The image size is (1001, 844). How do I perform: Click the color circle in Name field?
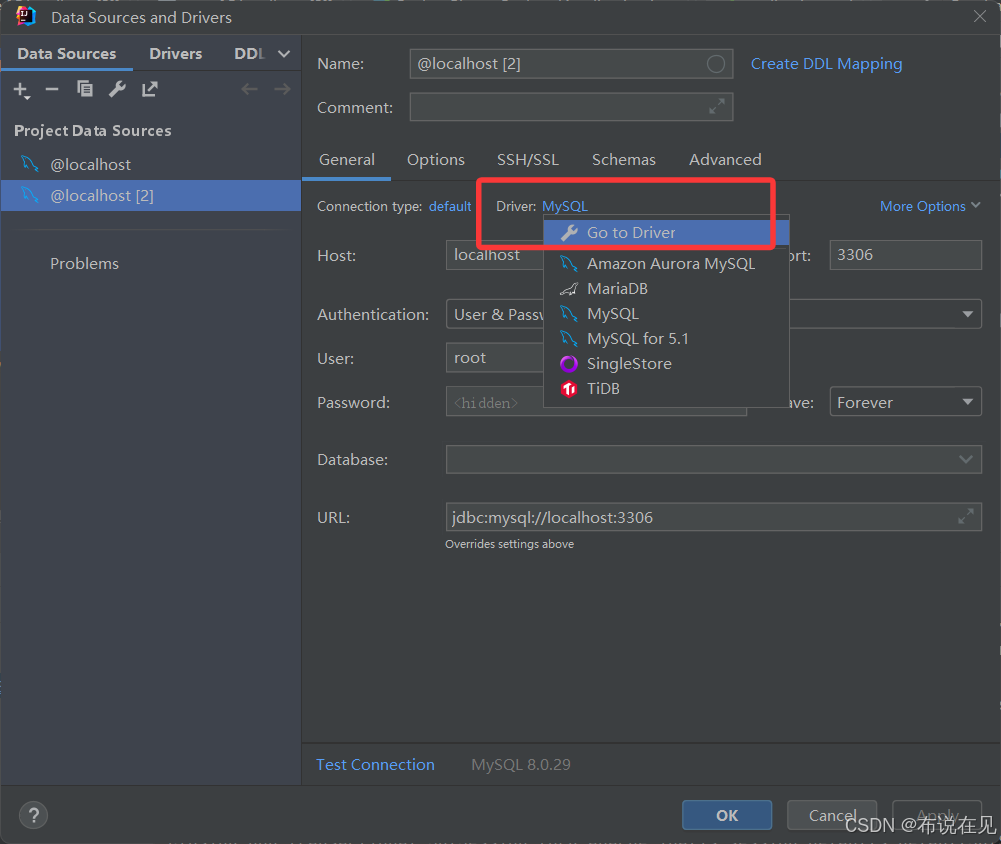click(x=716, y=64)
